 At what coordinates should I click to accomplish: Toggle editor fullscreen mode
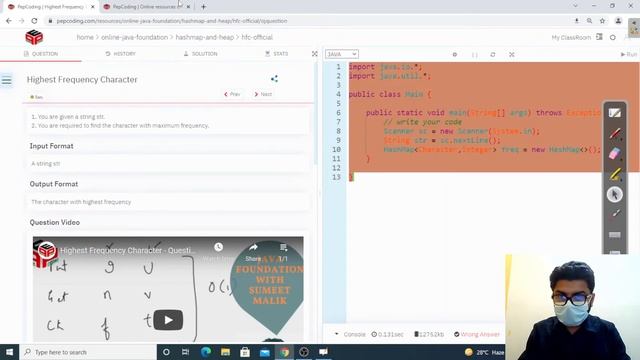pos(511,54)
